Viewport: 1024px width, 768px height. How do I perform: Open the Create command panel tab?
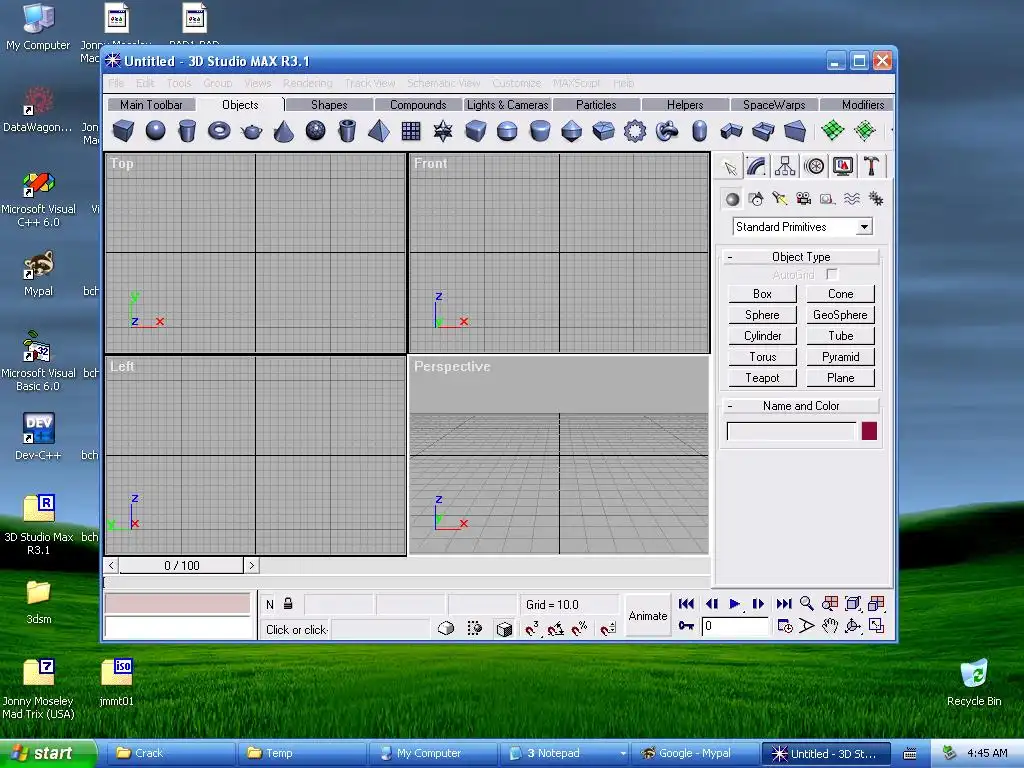click(730, 167)
